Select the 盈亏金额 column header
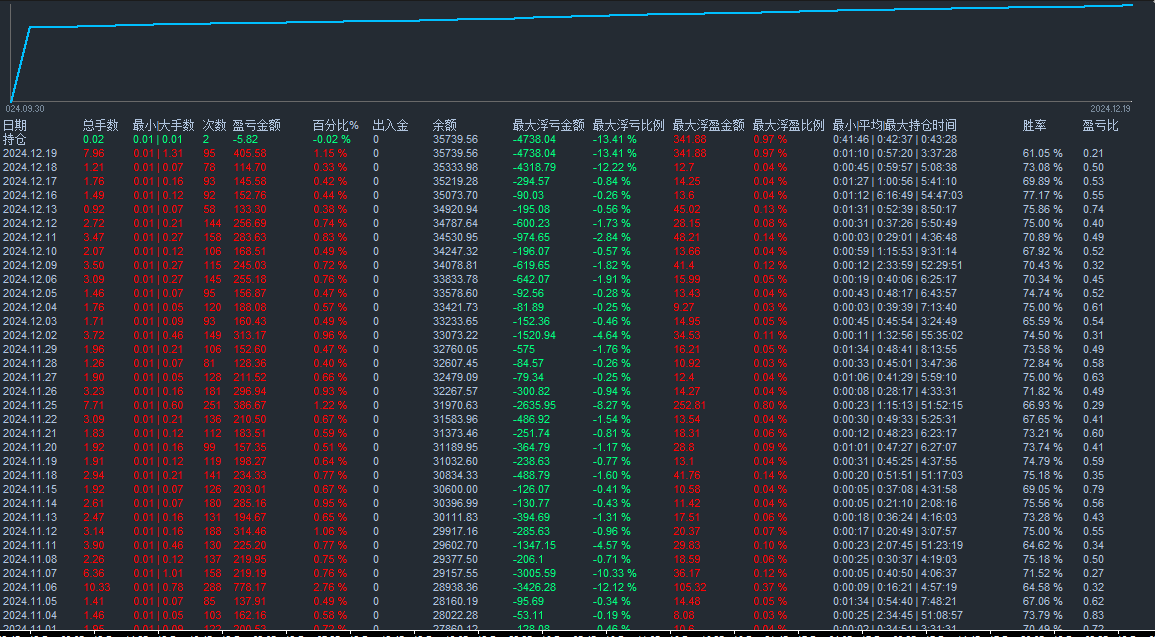 [256, 125]
